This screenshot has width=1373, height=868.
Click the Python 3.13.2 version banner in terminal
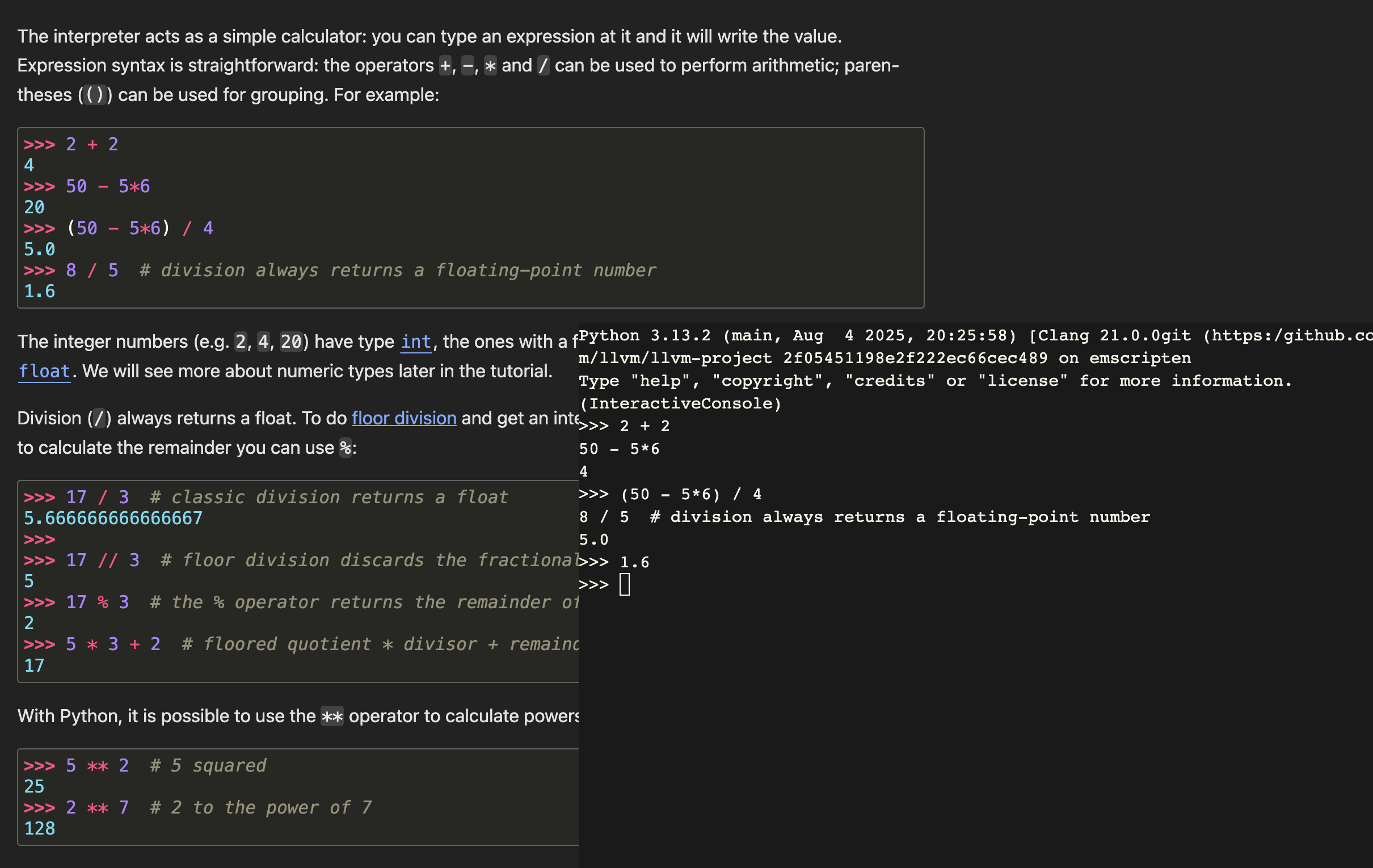pyautogui.click(x=645, y=335)
